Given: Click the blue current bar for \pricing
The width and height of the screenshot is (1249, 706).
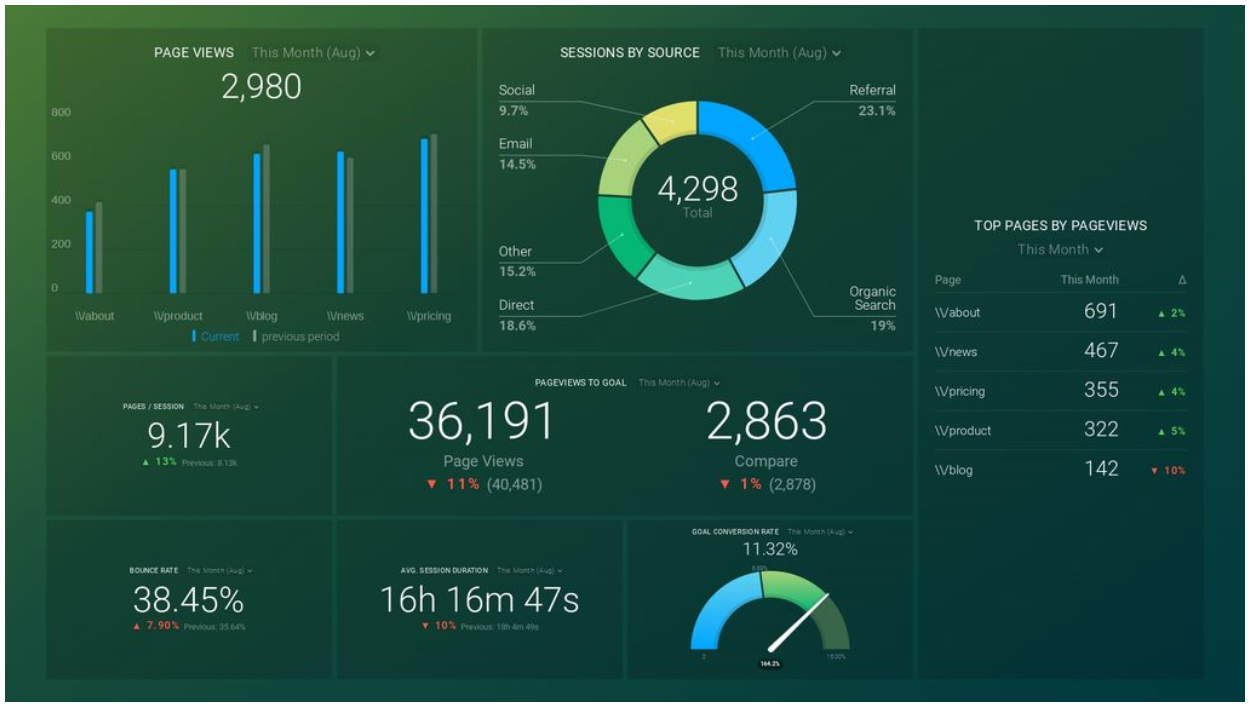Looking at the screenshot, I should (424, 215).
